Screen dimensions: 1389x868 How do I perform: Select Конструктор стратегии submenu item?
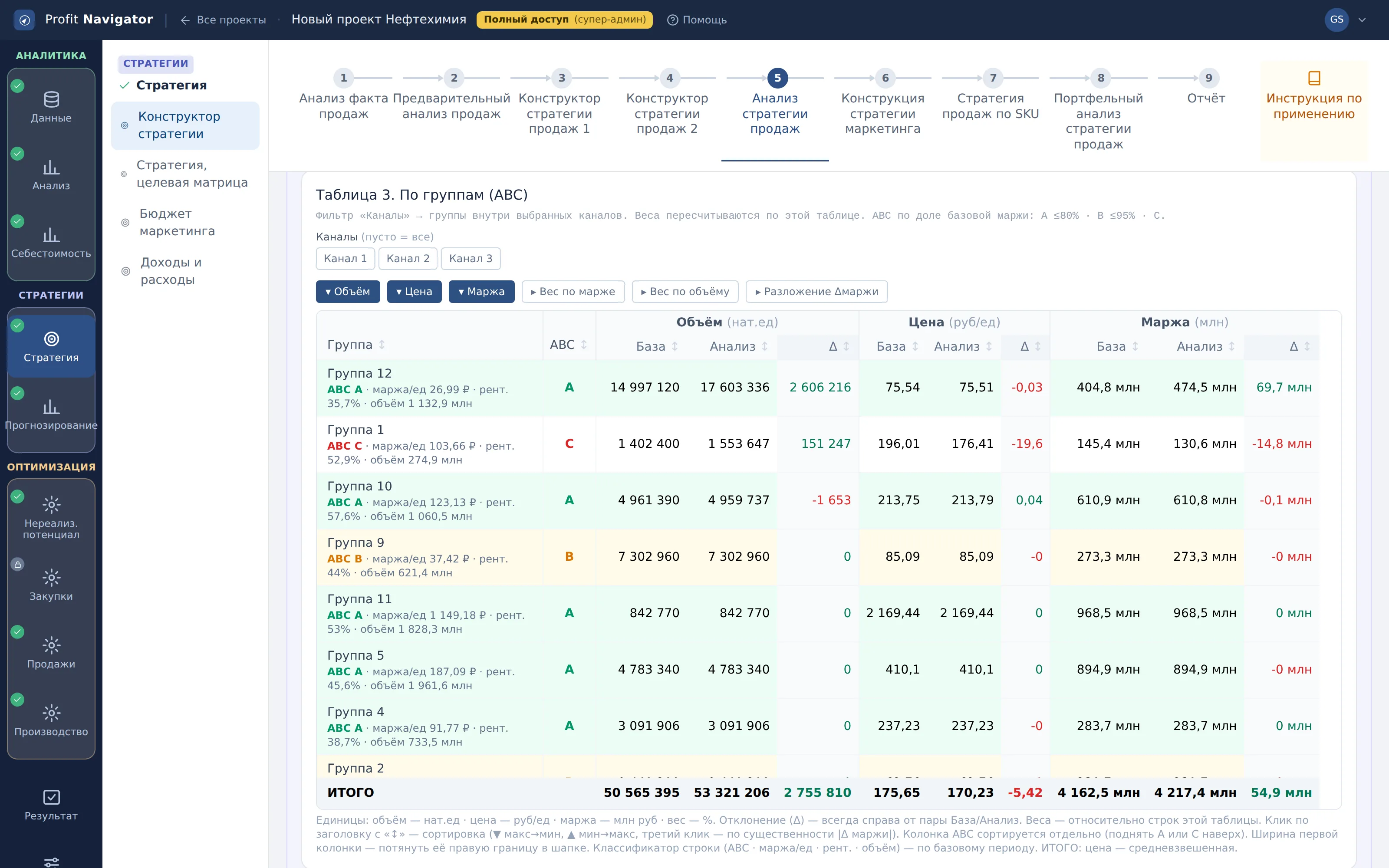pos(185,125)
